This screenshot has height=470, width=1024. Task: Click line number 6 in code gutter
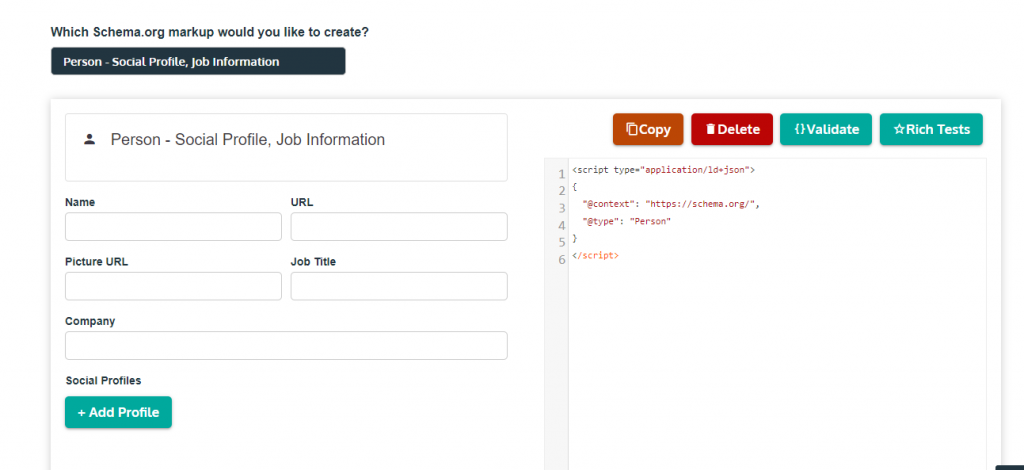pos(562,259)
